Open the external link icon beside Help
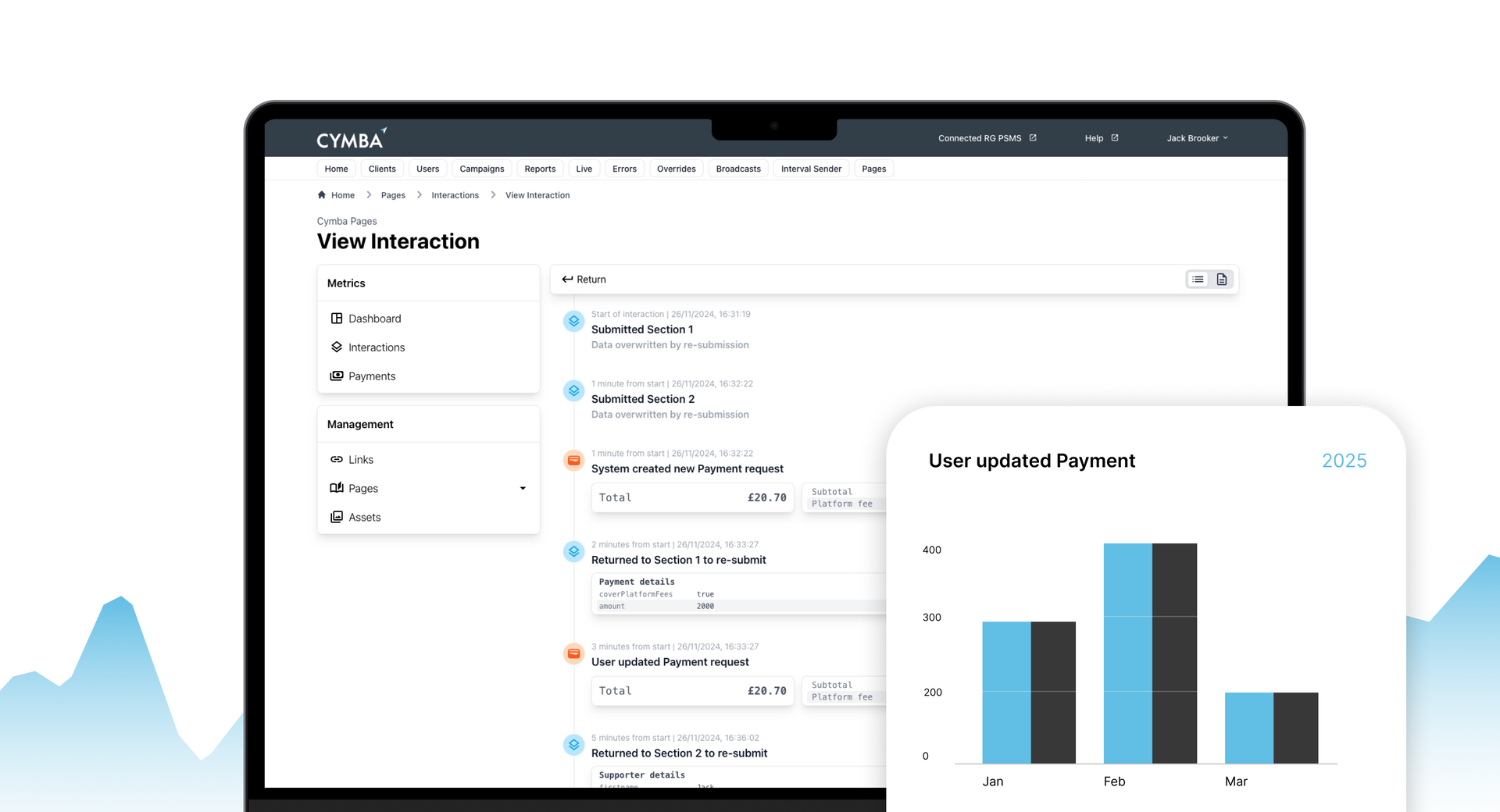The image size is (1500, 812). pyautogui.click(x=1116, y=137)
